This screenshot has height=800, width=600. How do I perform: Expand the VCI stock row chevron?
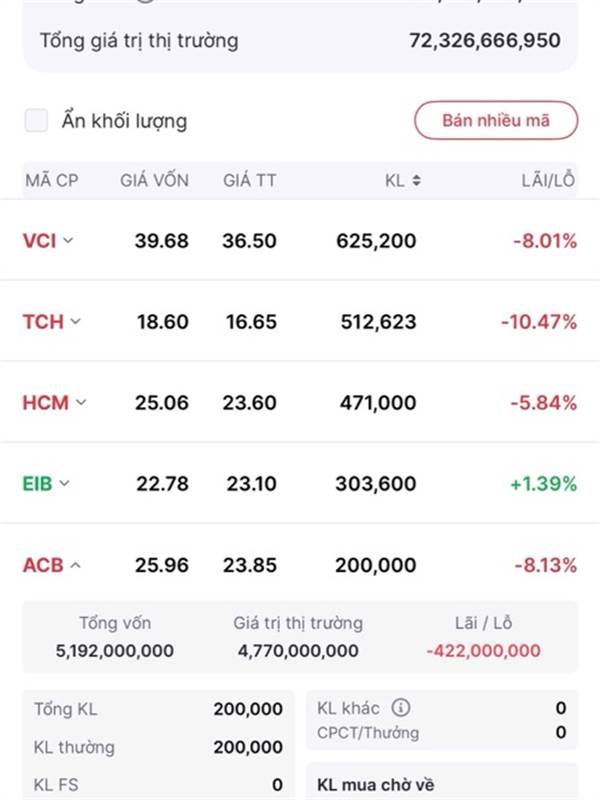68,240
